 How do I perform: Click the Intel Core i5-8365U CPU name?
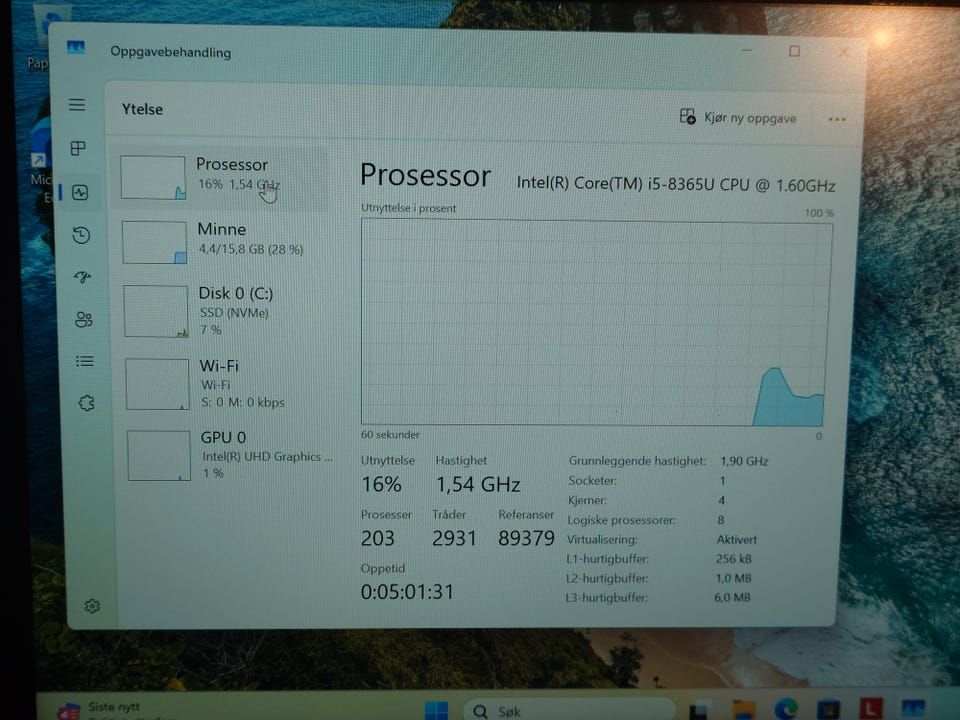click(x=676, y=184)
